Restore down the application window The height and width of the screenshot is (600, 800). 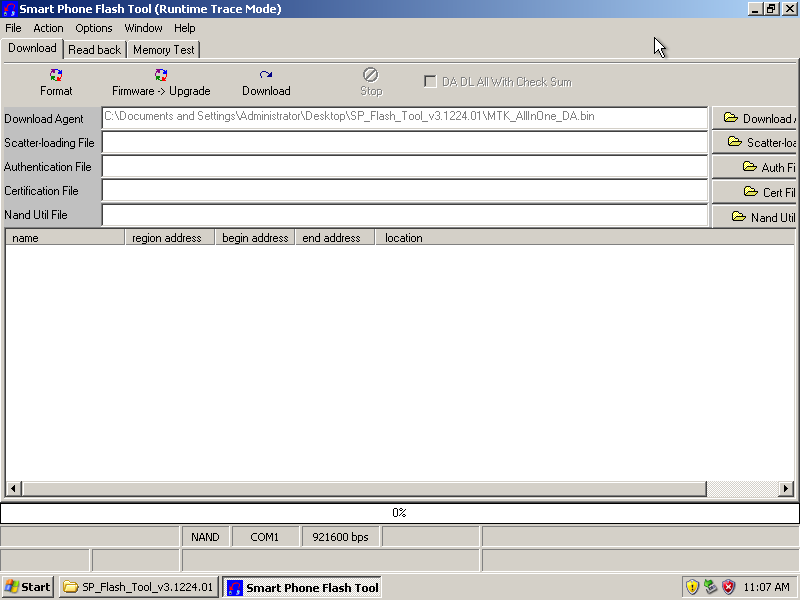click(x=772, y=9)
